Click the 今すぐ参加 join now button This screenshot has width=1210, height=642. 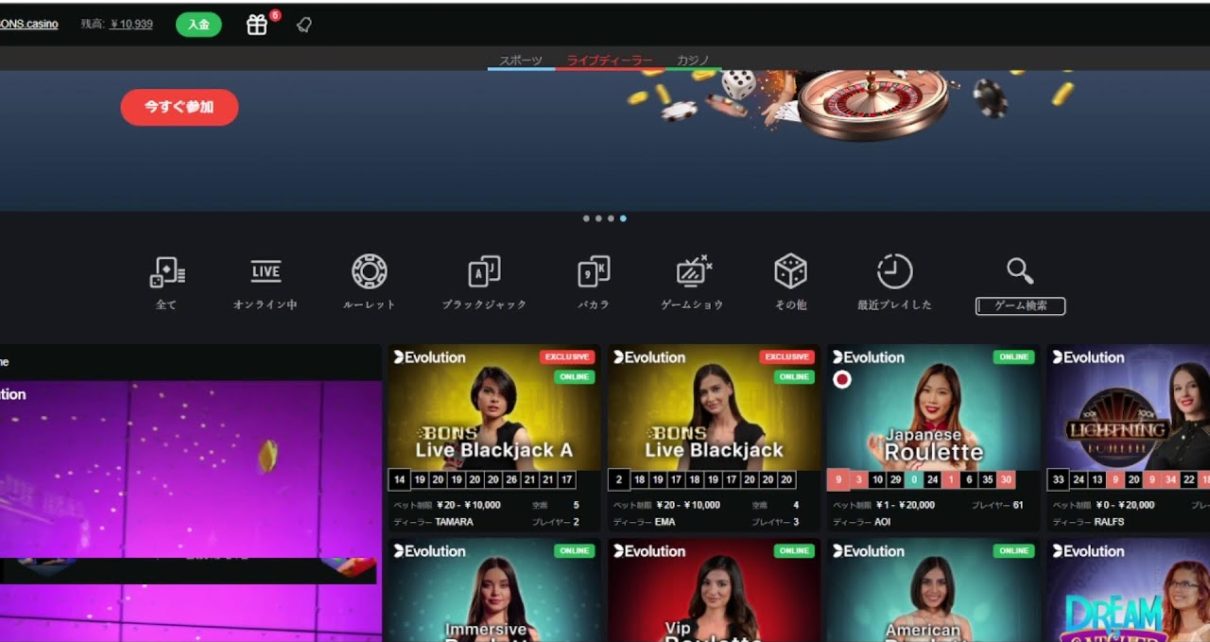click(x=179, y=107)
